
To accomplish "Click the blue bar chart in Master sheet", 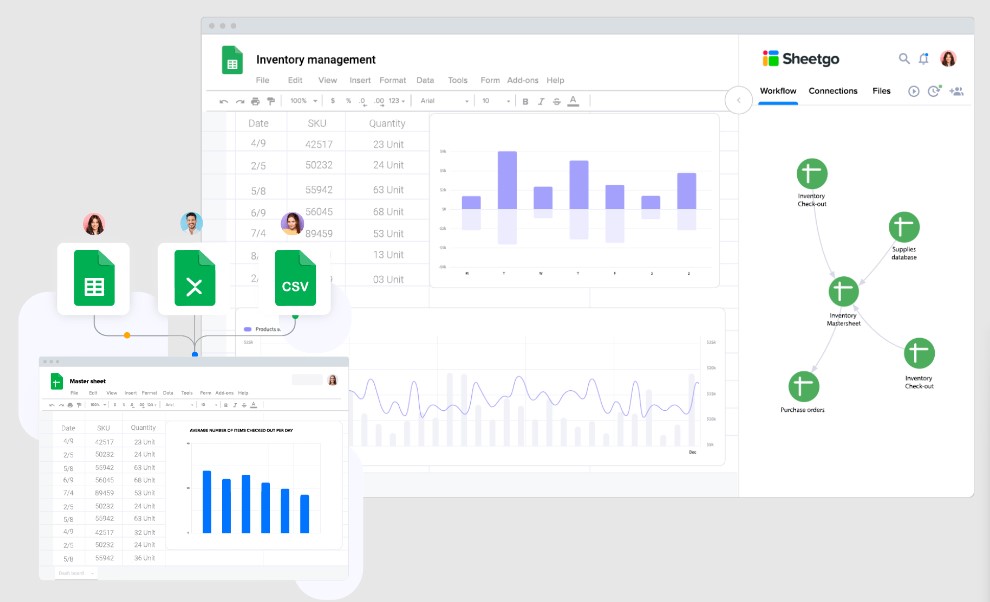I will coord(255,485).
